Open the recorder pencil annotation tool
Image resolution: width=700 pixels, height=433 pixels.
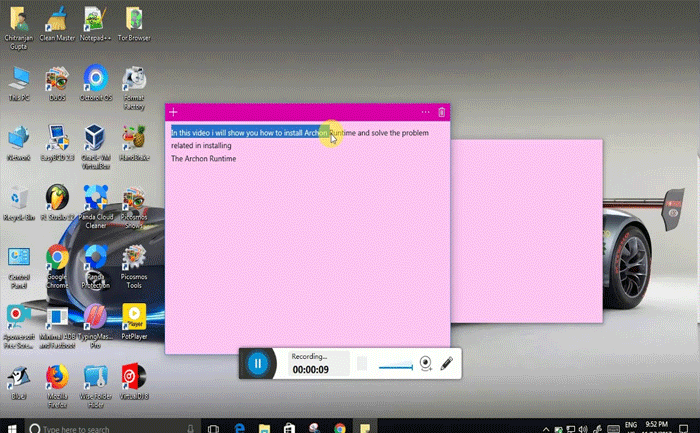pos(446,363)
